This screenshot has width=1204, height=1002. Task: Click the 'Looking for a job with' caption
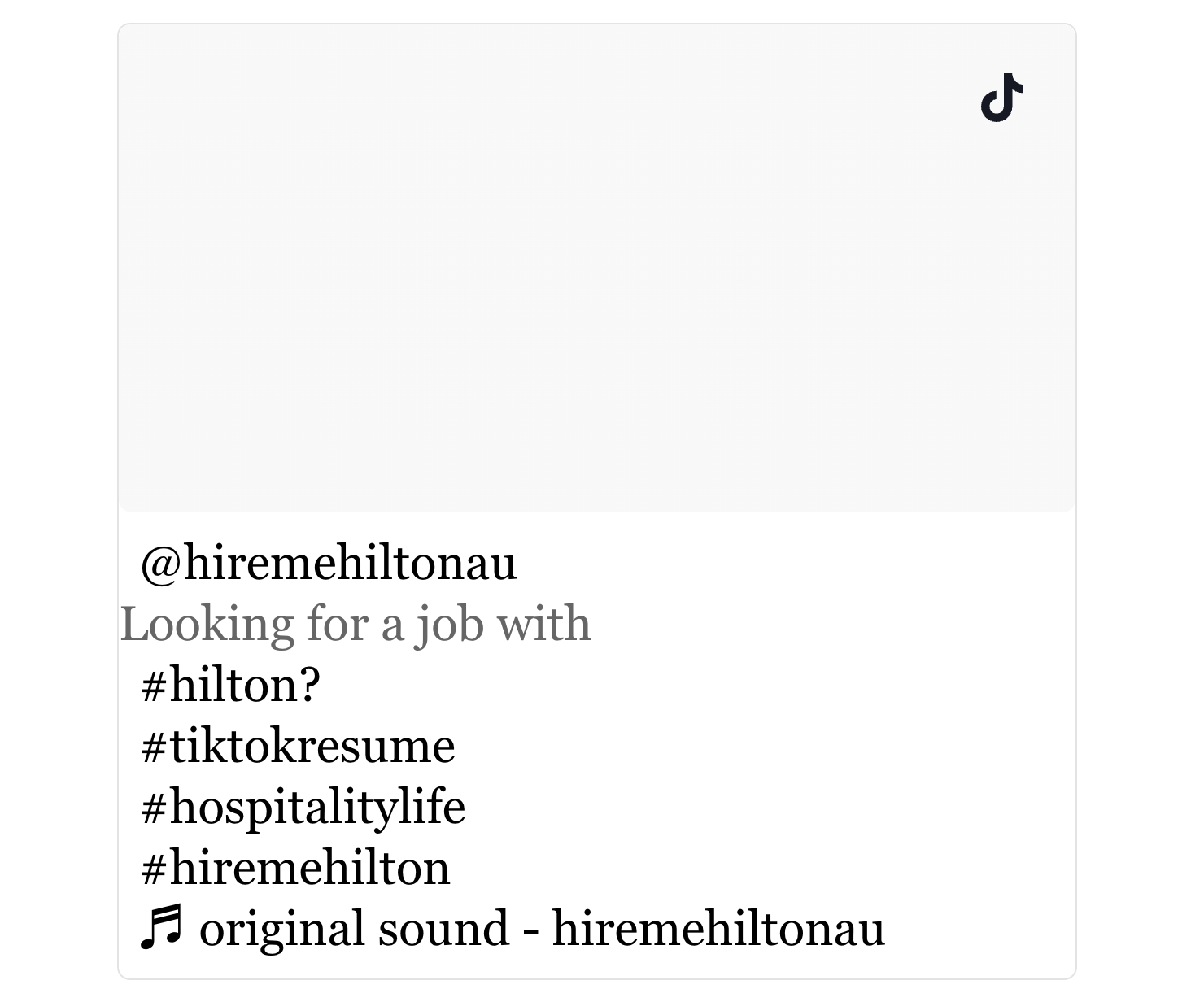coord(356,624)
